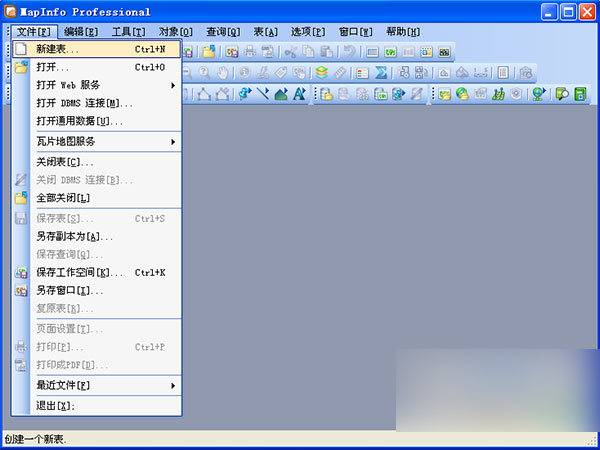This screenshot has height=450, width=600.
Task: Expand the 瓦片地图服务 submenu
Action: pyautogui.click(x=105, y=142)
